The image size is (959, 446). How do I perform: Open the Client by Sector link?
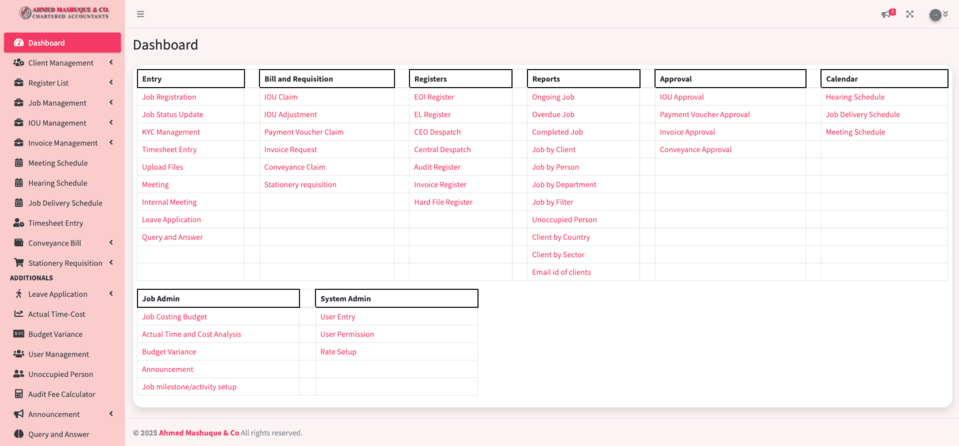click(558, 255)
